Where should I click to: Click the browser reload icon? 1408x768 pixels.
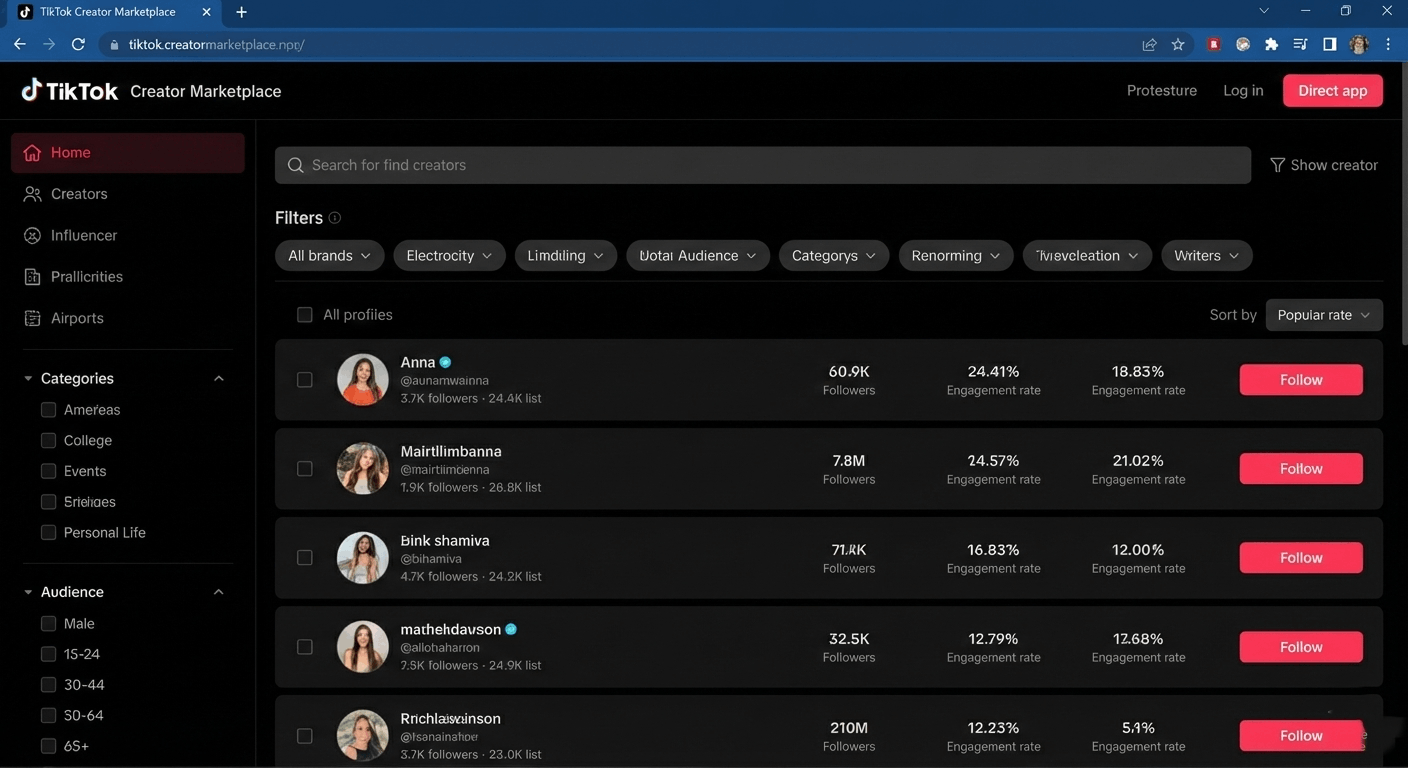coord(78,44)
